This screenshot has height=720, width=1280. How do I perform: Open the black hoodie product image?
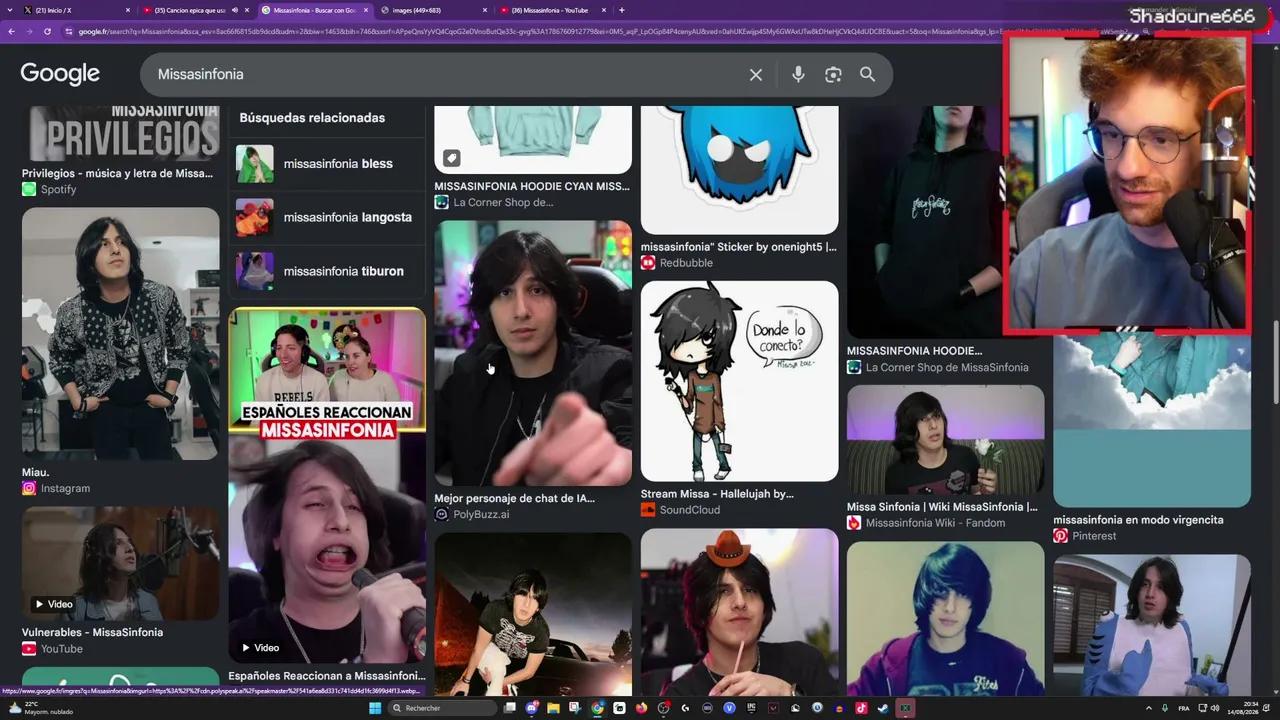pos(925,222)
